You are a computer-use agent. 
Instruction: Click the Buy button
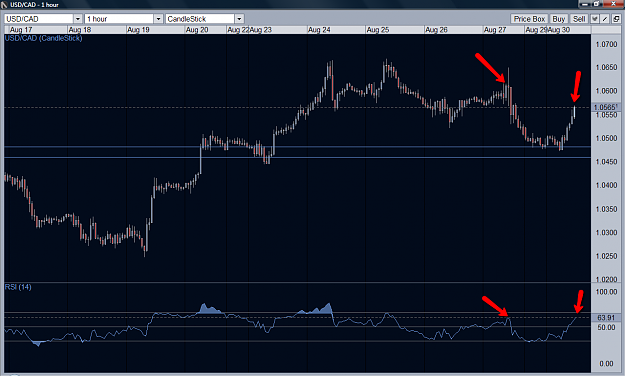[x=558, y=19]
